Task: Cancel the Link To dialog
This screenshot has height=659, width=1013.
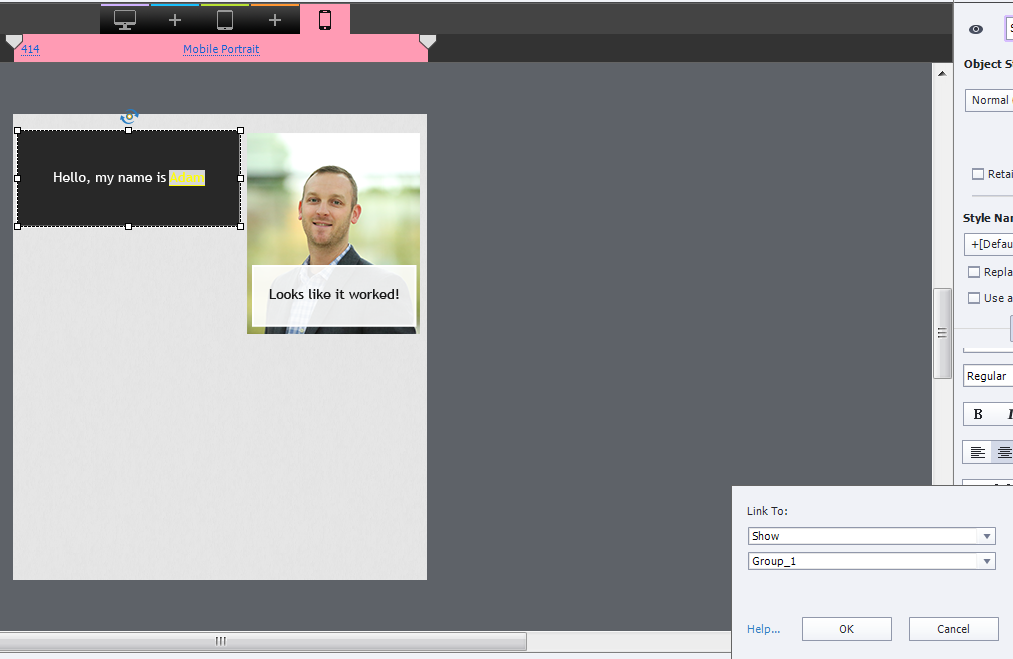Action: (x=953, y=629)
